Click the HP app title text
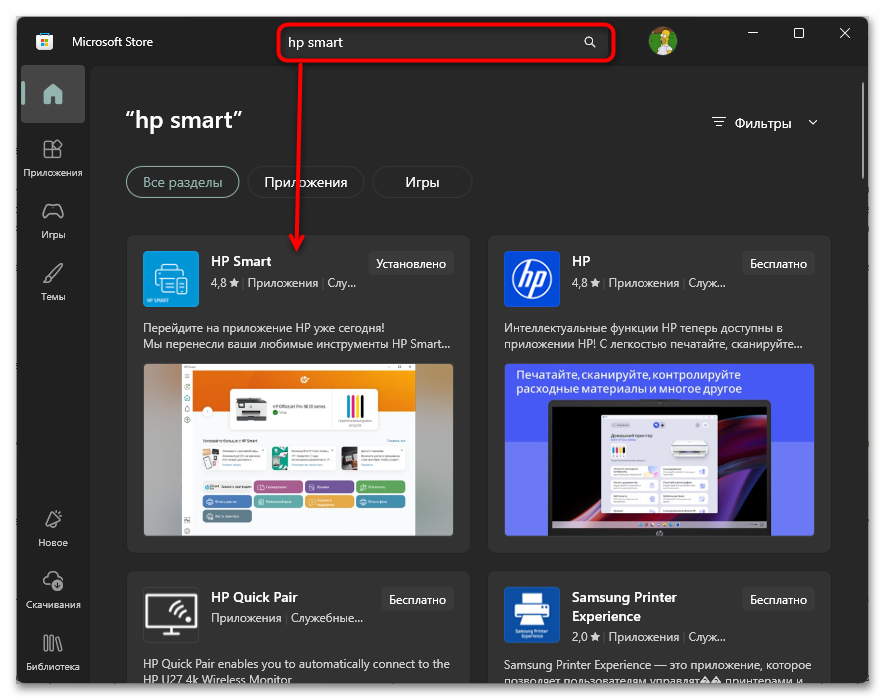Image resolution: width=885 pixels, height=700 pixels. click(581, 261)
